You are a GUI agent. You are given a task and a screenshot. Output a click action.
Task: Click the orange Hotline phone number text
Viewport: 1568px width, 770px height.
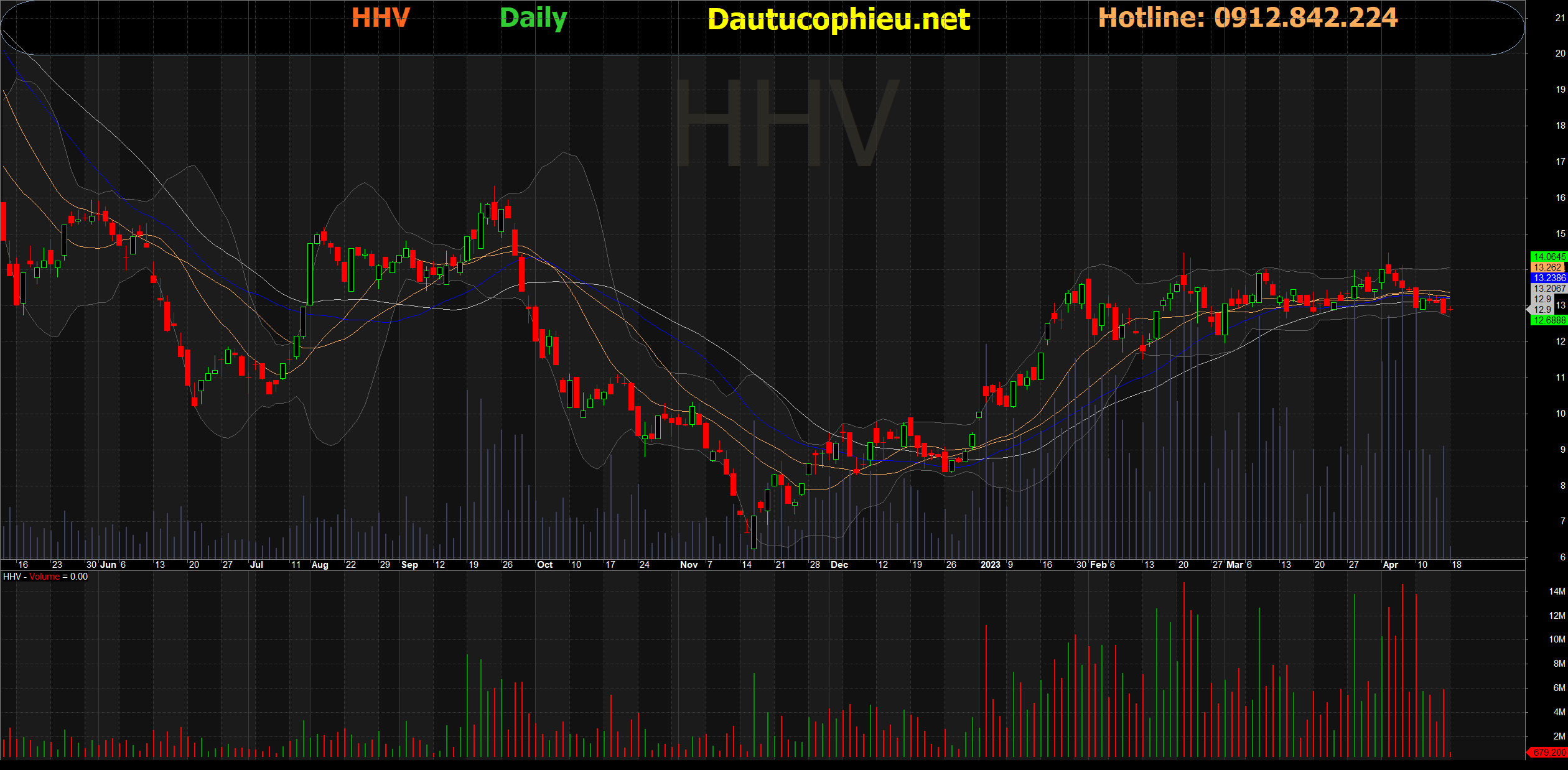pos(1248,17)
